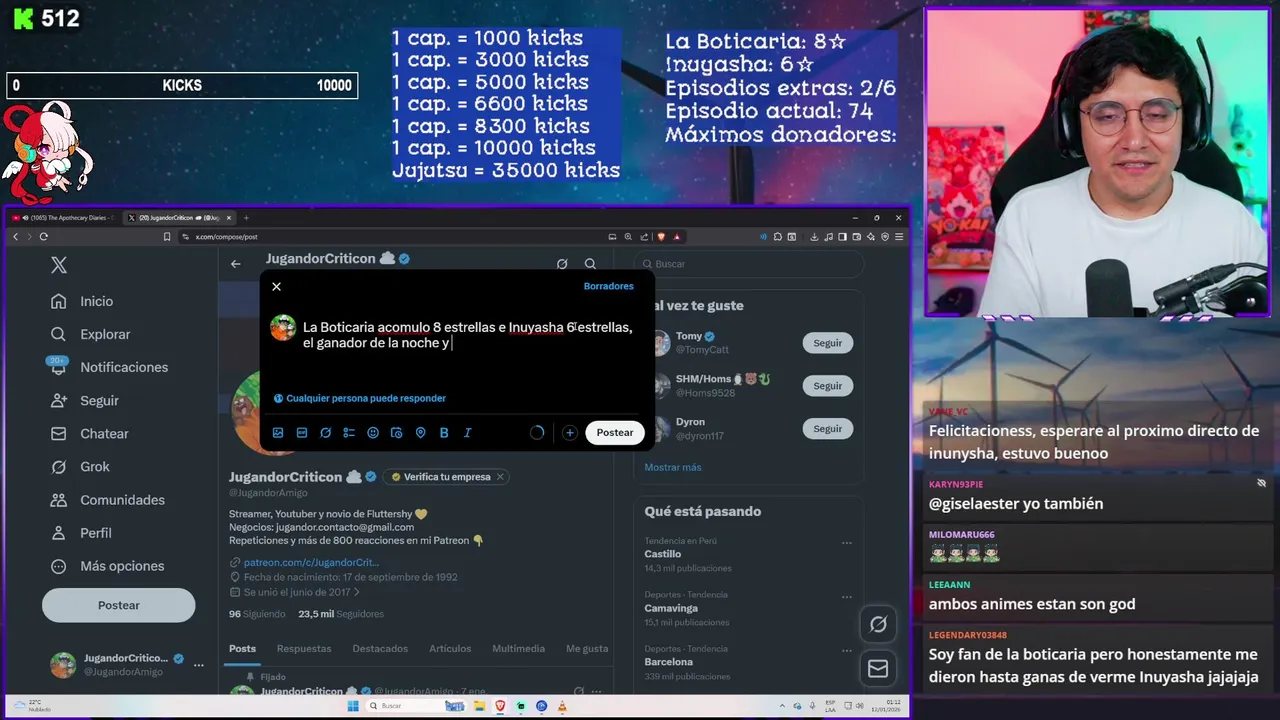This screenshot has width=1280, height=720.
Task: View 96 Siguiendo list
Action: (257, 614)
